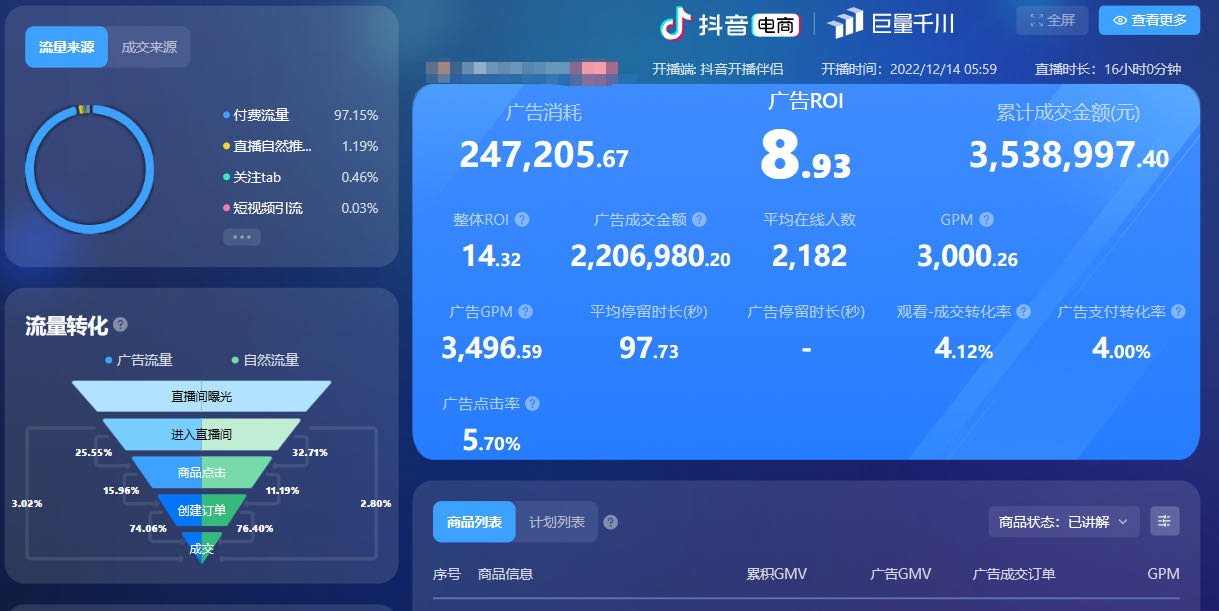Click the GPM help question icon
This screenshot has height=611, width=1219.
(x=986, y=220)
